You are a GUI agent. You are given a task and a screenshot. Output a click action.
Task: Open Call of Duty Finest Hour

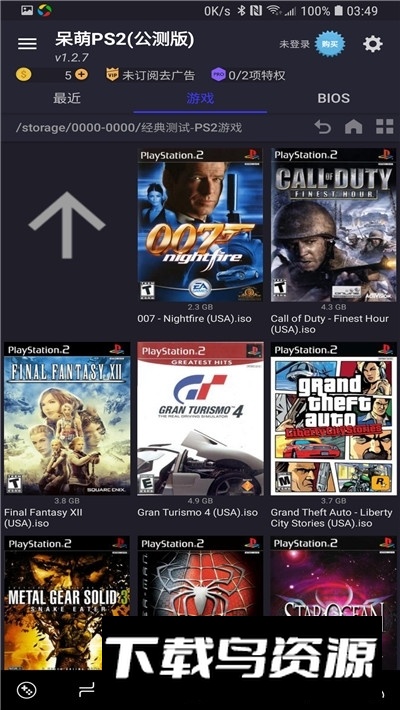coord(333,225)
